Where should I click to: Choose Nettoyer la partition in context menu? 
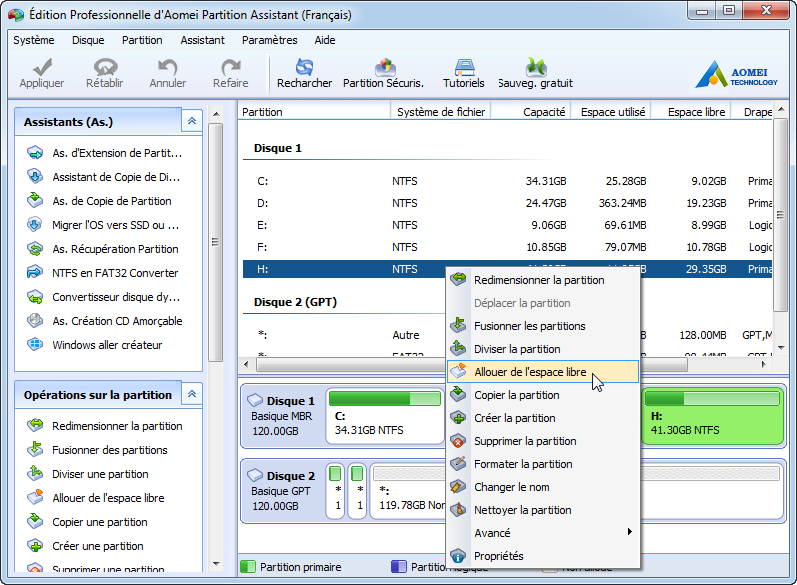coord(543,510)
